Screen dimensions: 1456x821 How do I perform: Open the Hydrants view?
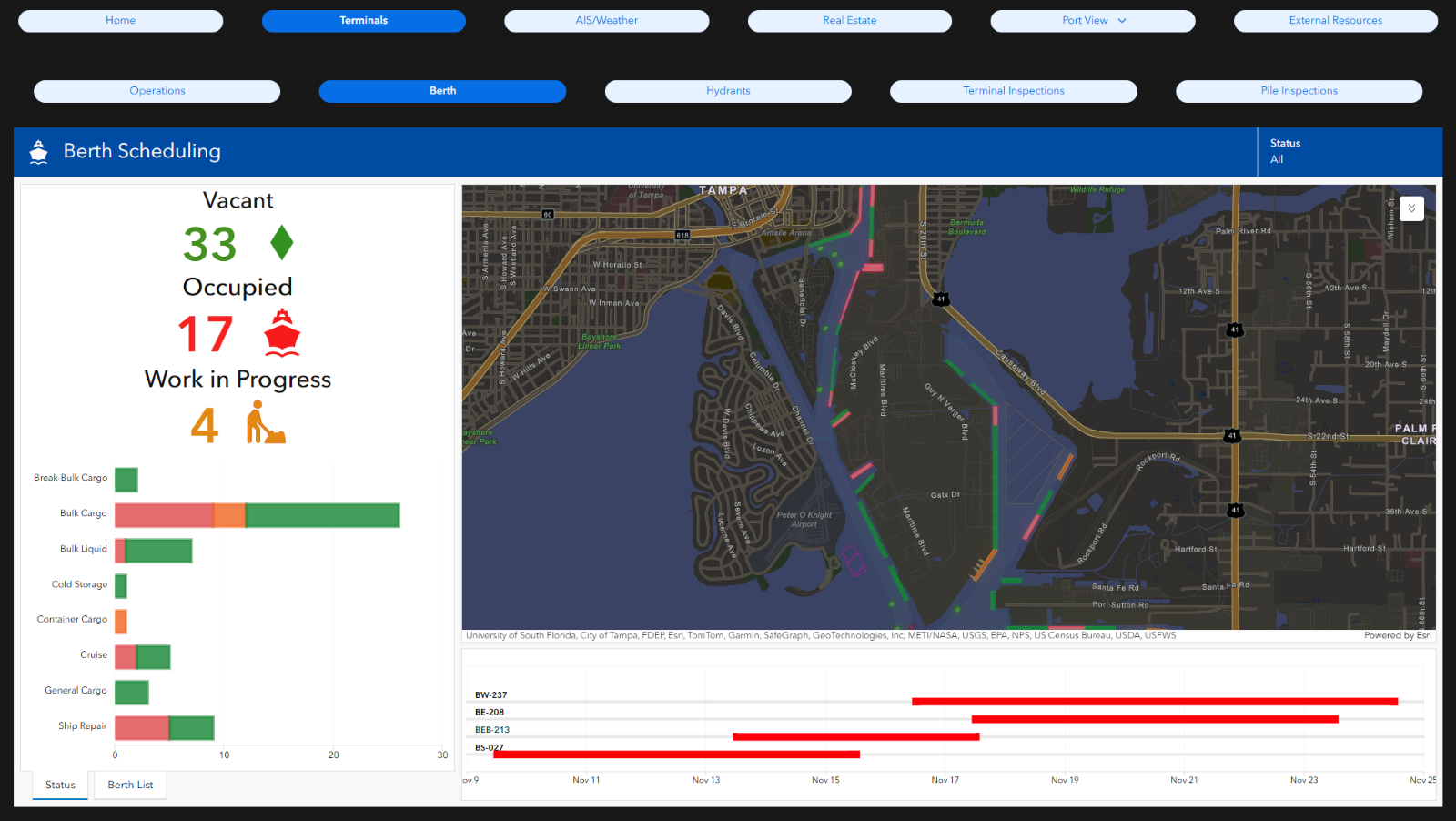[727, 91]
